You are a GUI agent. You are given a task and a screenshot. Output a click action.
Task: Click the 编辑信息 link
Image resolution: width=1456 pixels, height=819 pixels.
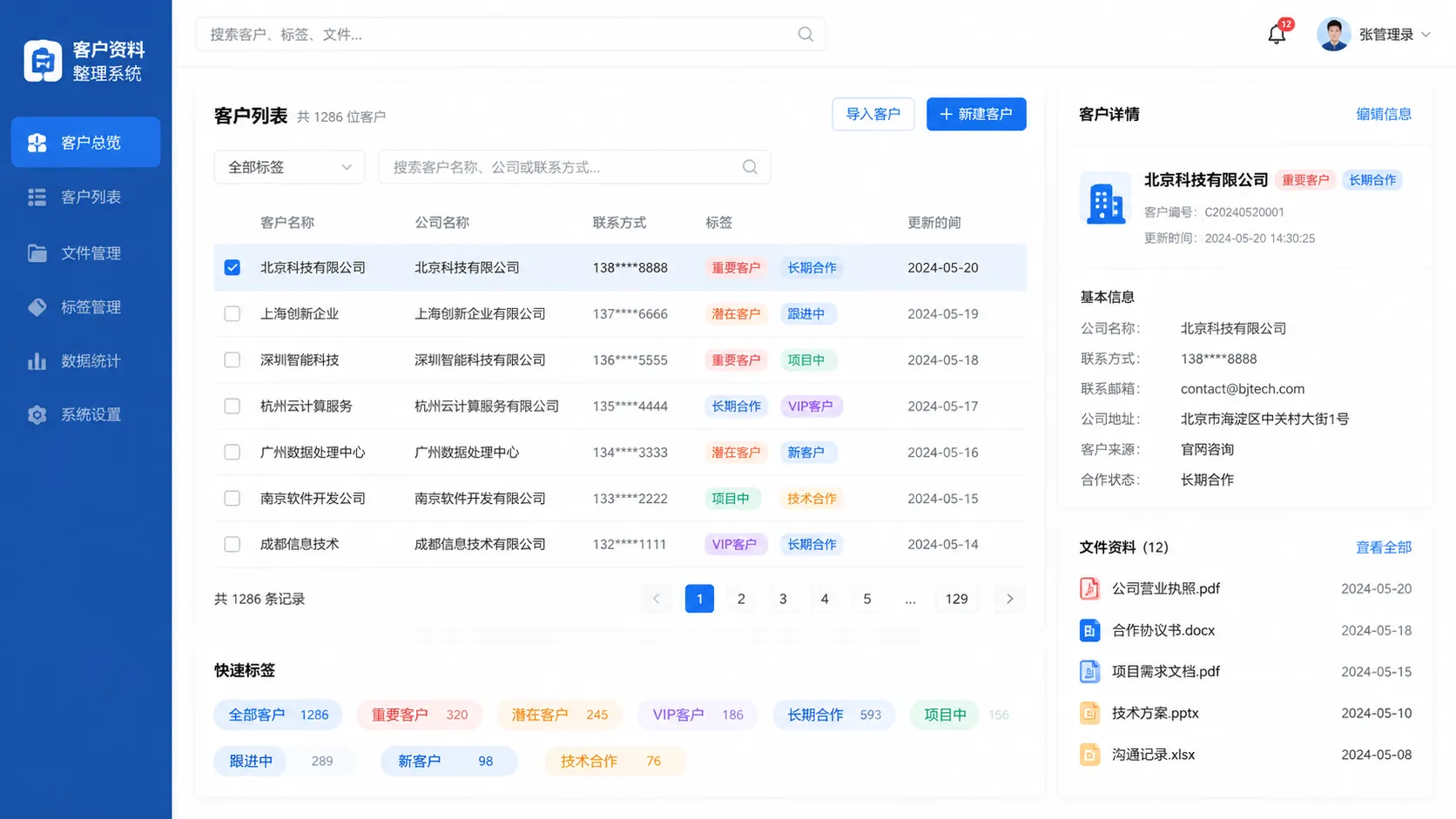1383,114
